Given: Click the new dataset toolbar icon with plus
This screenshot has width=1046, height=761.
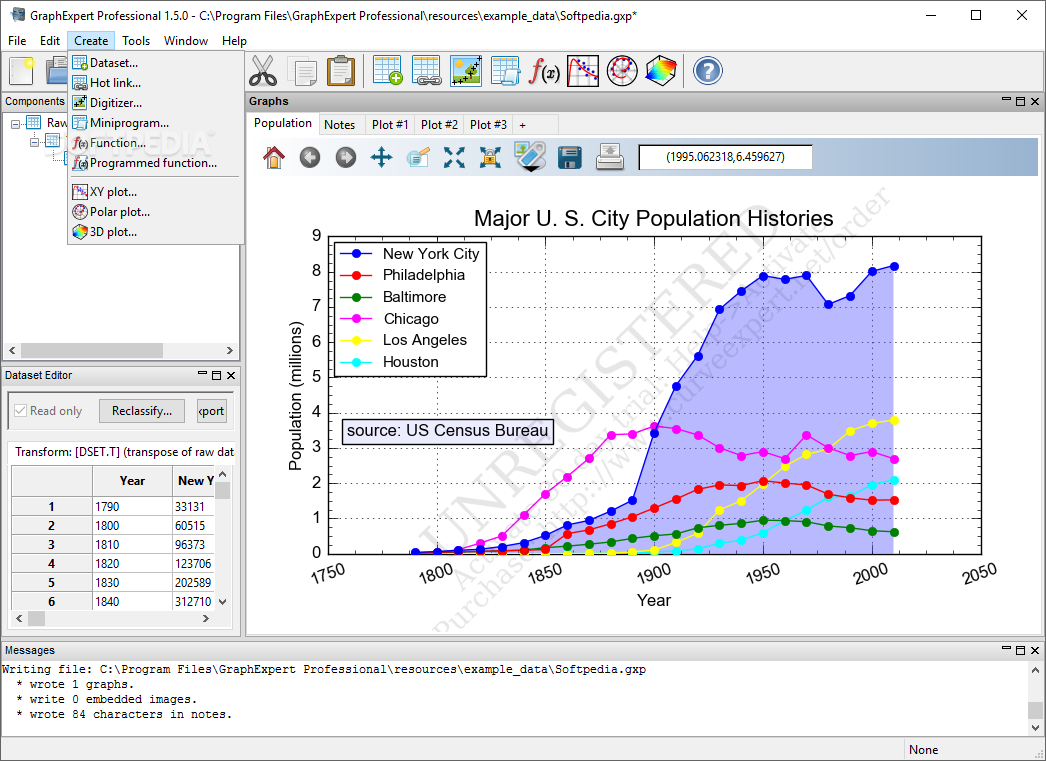Looking at the screenshot, I should [x=387, y=71].
